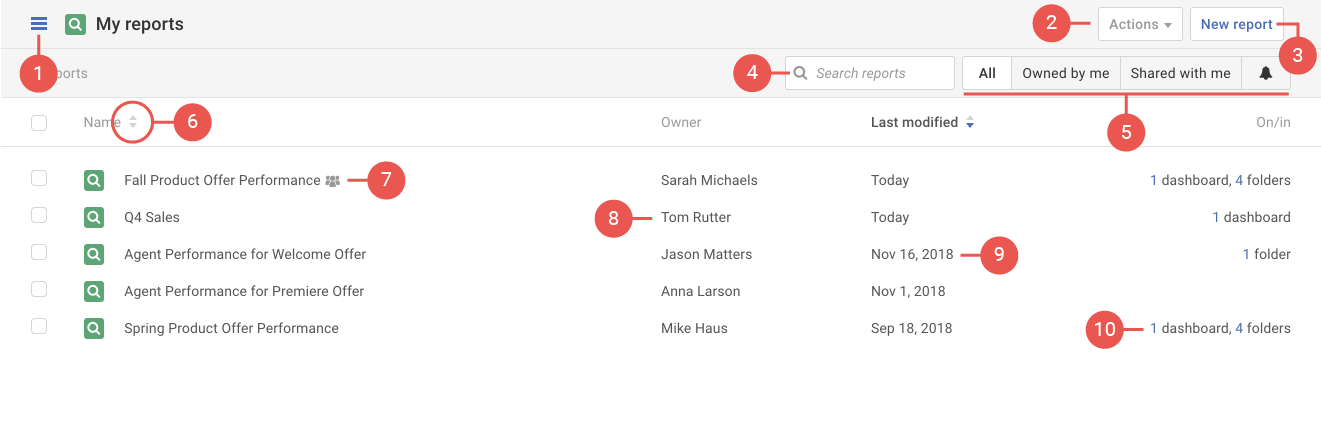Click the report icon for Q4 Sales
The image size is (1321, 421).
(94, 217)
